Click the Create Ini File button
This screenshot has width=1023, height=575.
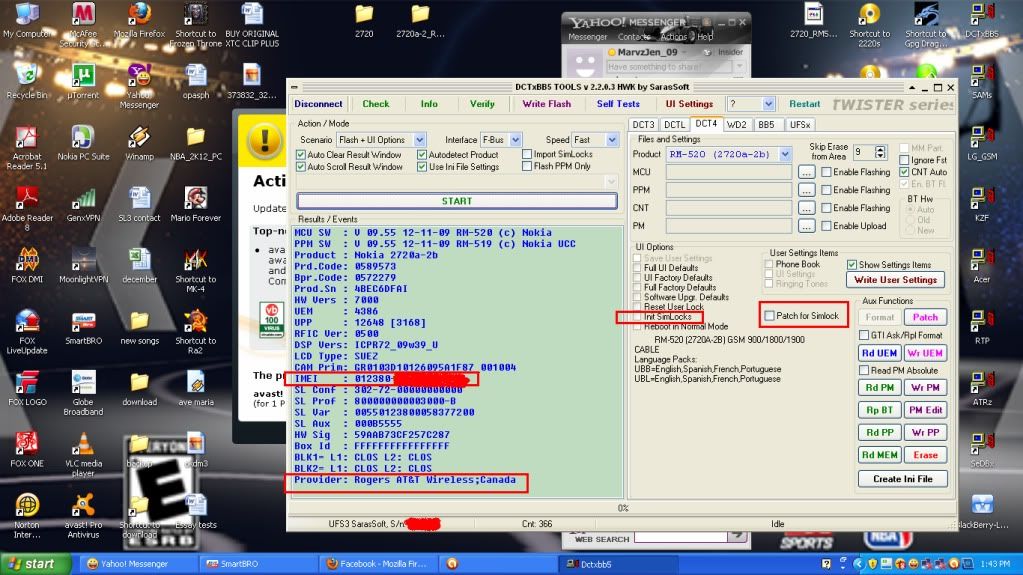902,478
